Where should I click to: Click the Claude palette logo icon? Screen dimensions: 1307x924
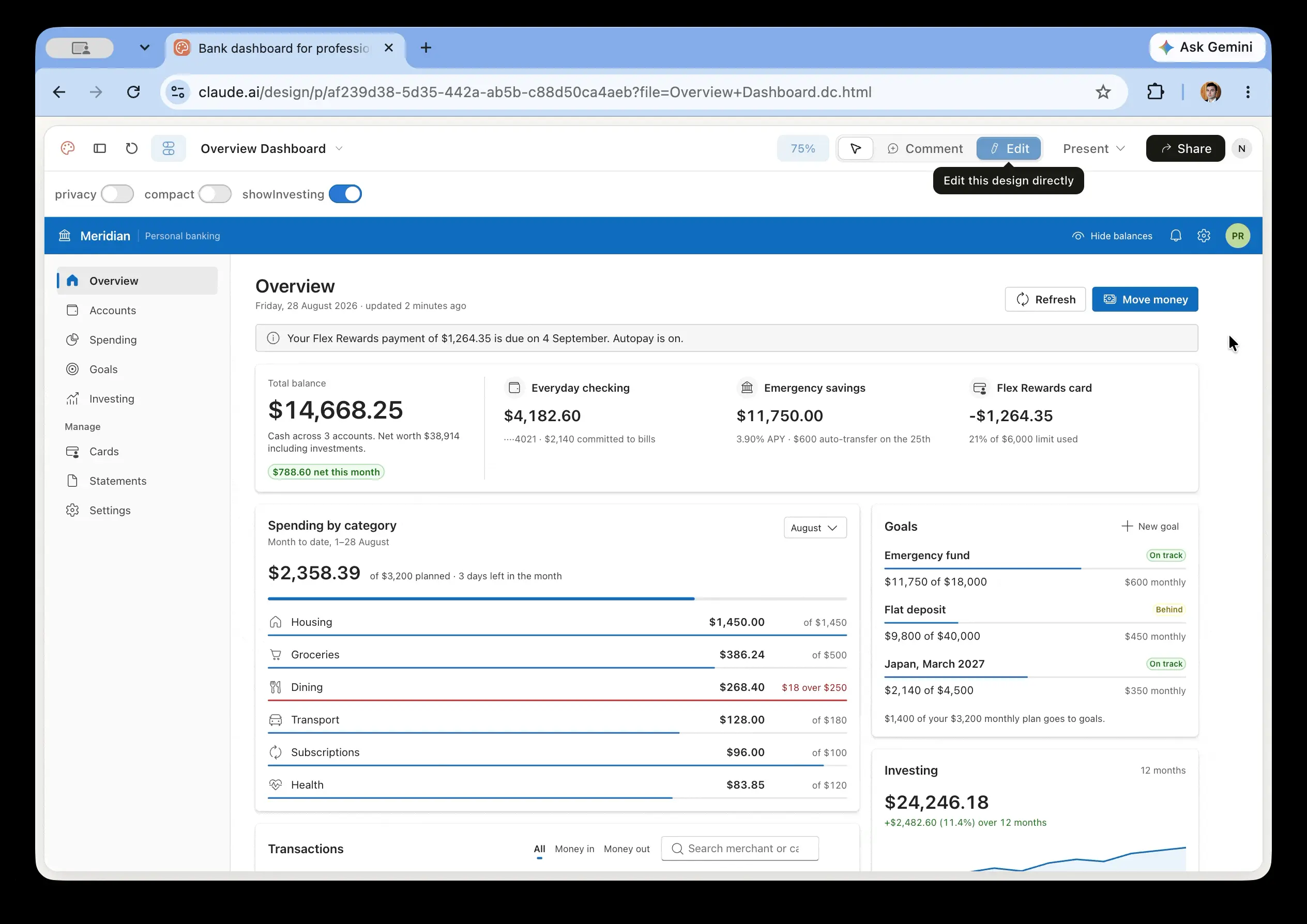pyautogui.click(x=68, y=148)
